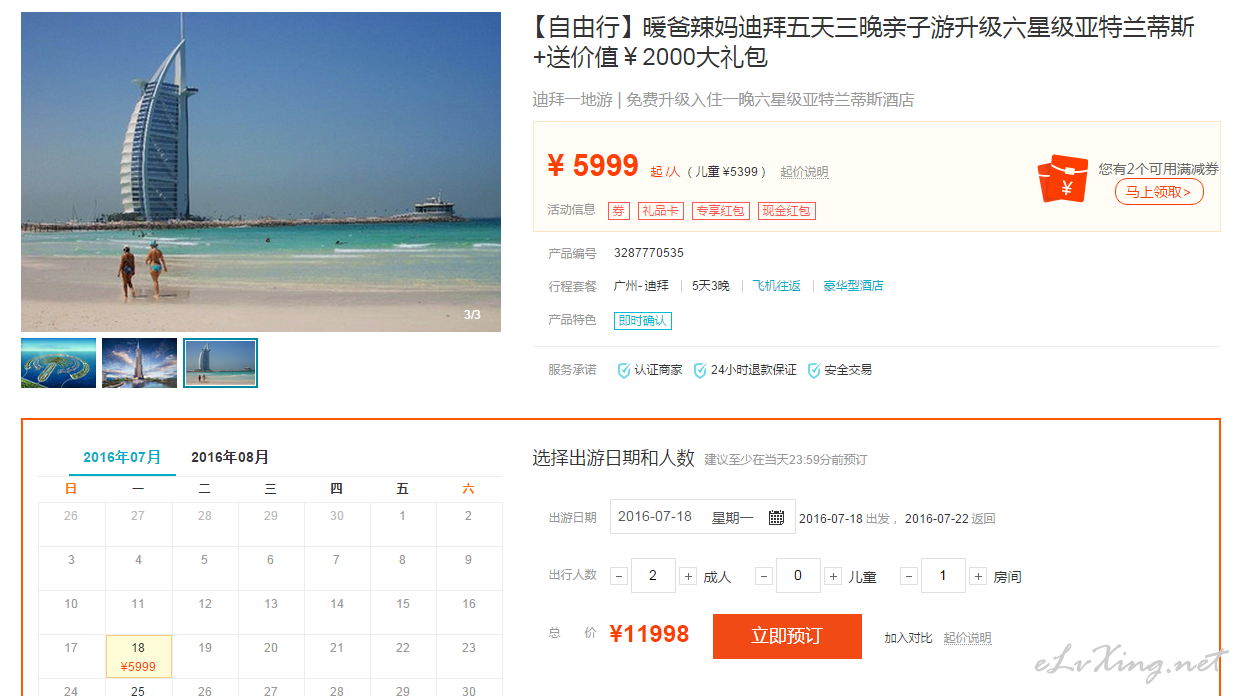Image resolution: width=1239 pixels, height=696 pixels.
Task: Open the 飞机往返 link
Action: point(777,286)
